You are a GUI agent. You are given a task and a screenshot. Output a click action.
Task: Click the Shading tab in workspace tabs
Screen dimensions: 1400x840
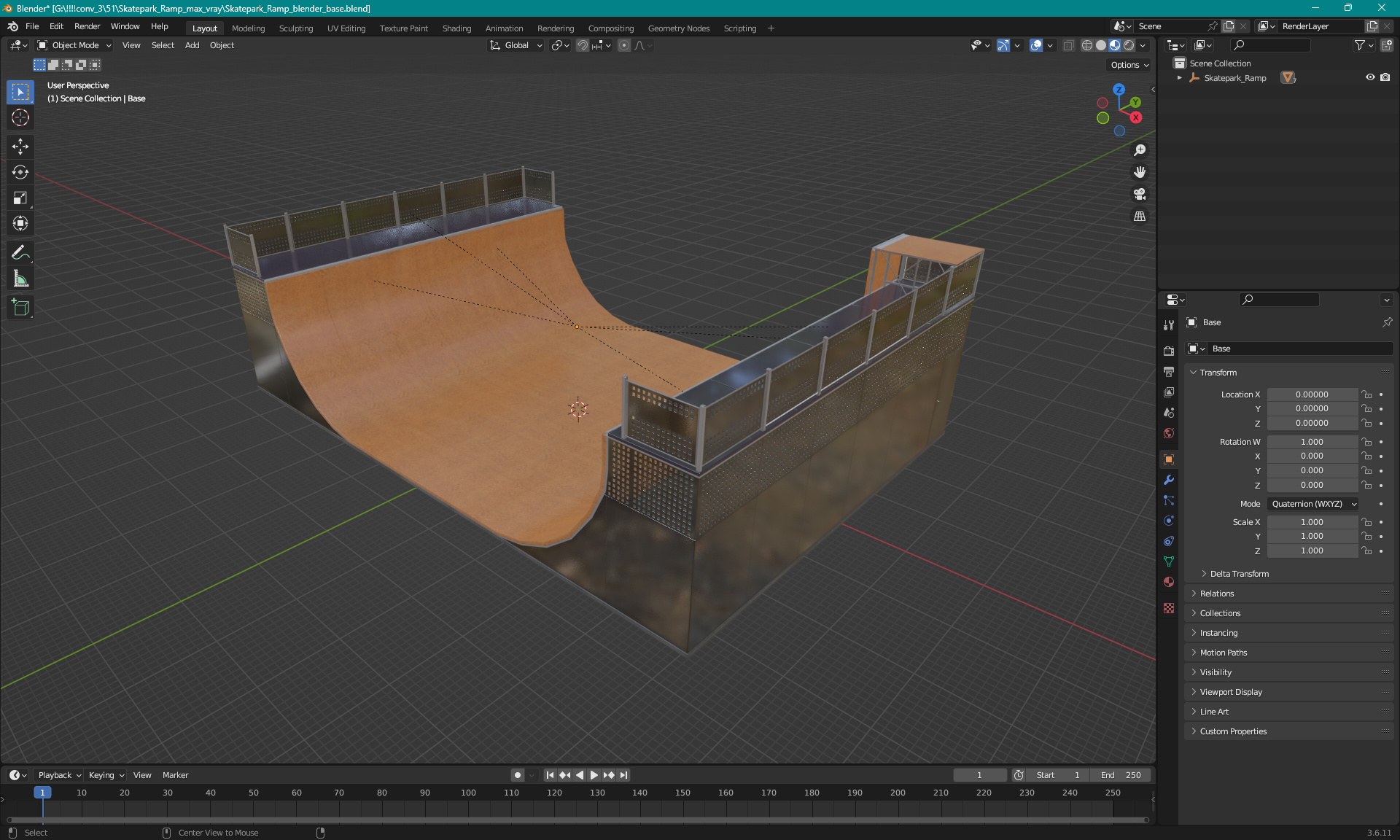457,27
